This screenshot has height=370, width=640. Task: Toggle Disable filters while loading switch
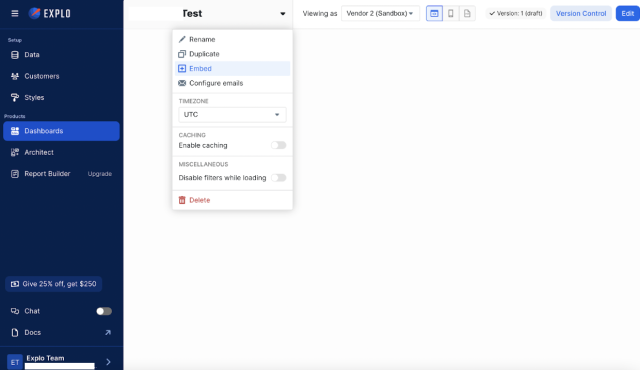click(x=278, y=178)
